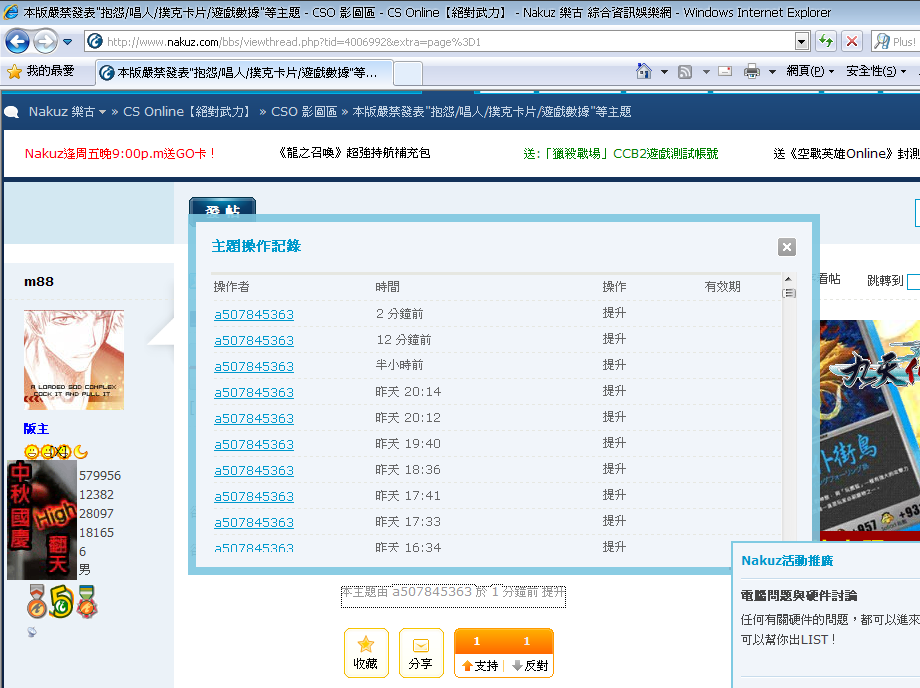Click the m88 user avatar image
The image size is (920, 688).
coord(74,359)
